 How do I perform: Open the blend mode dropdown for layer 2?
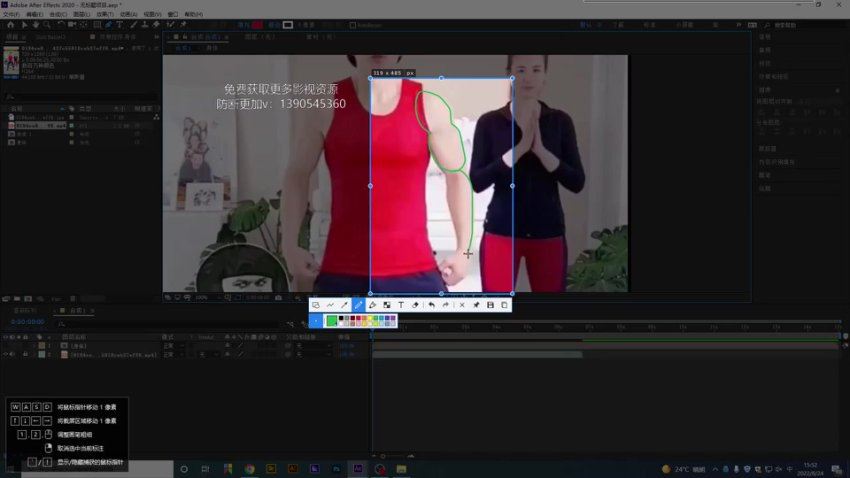pos(173,354)
